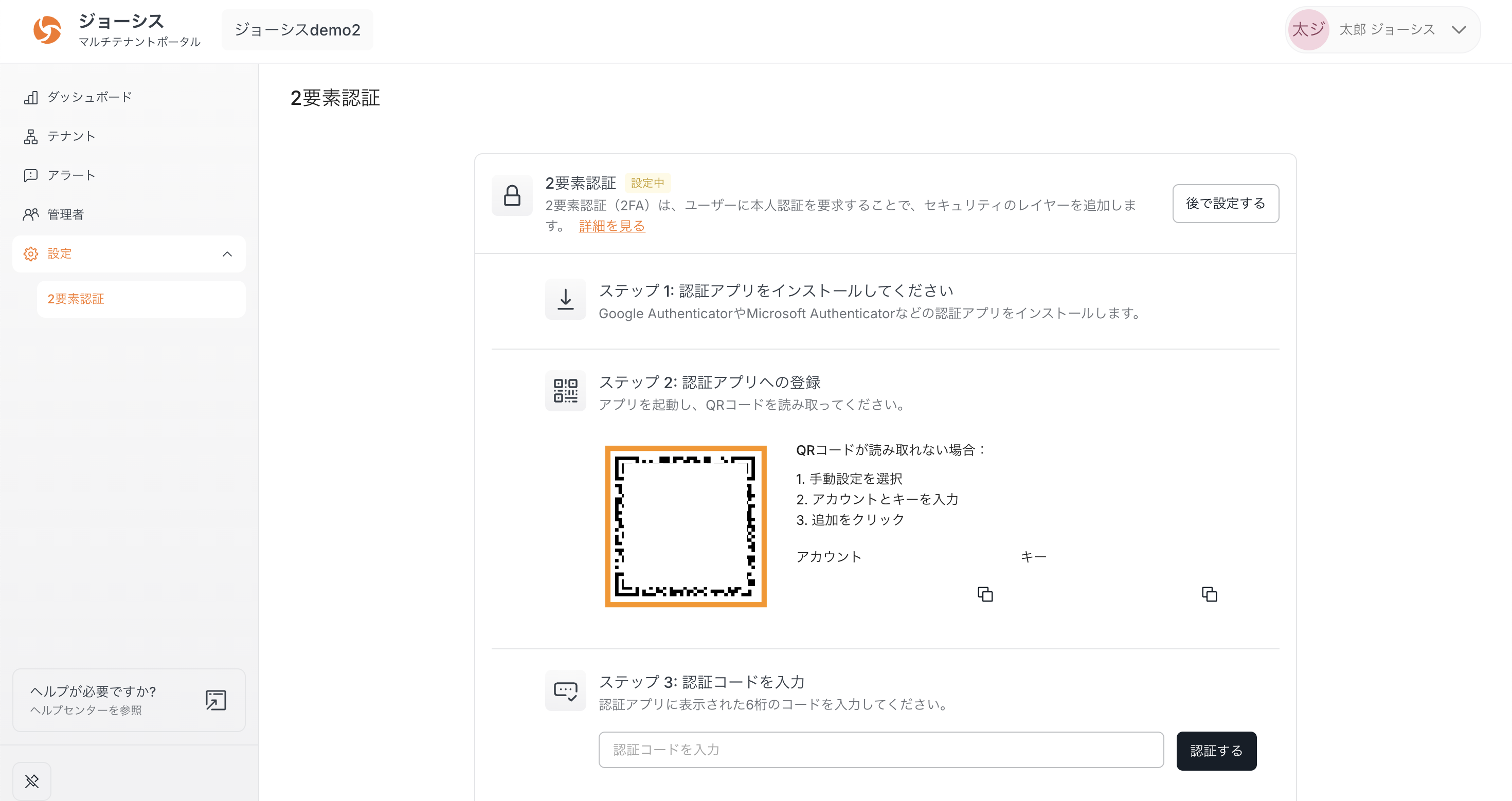Click the 後で設定する button

pos(1226,204)
